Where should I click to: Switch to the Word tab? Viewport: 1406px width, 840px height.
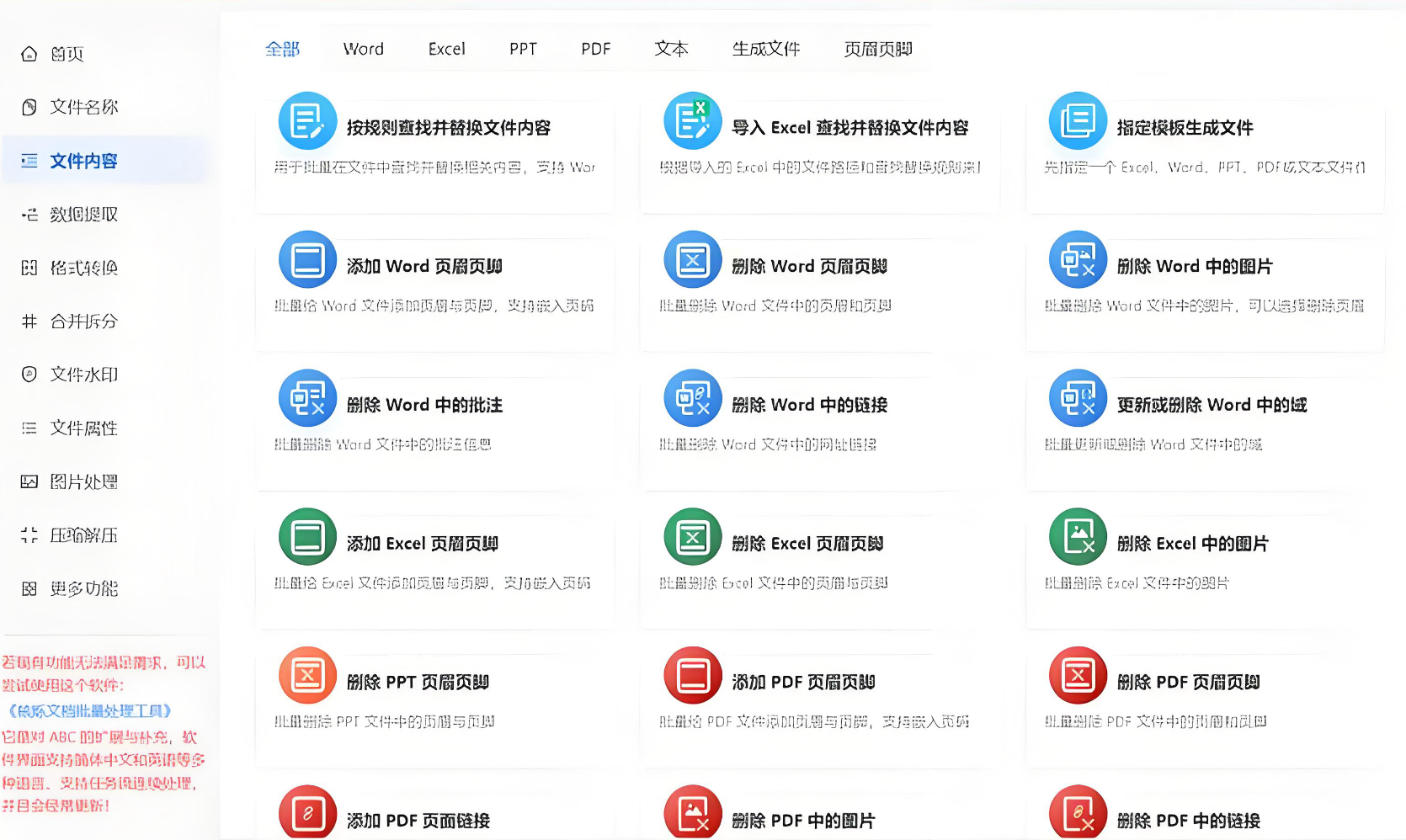pos(364,49)
